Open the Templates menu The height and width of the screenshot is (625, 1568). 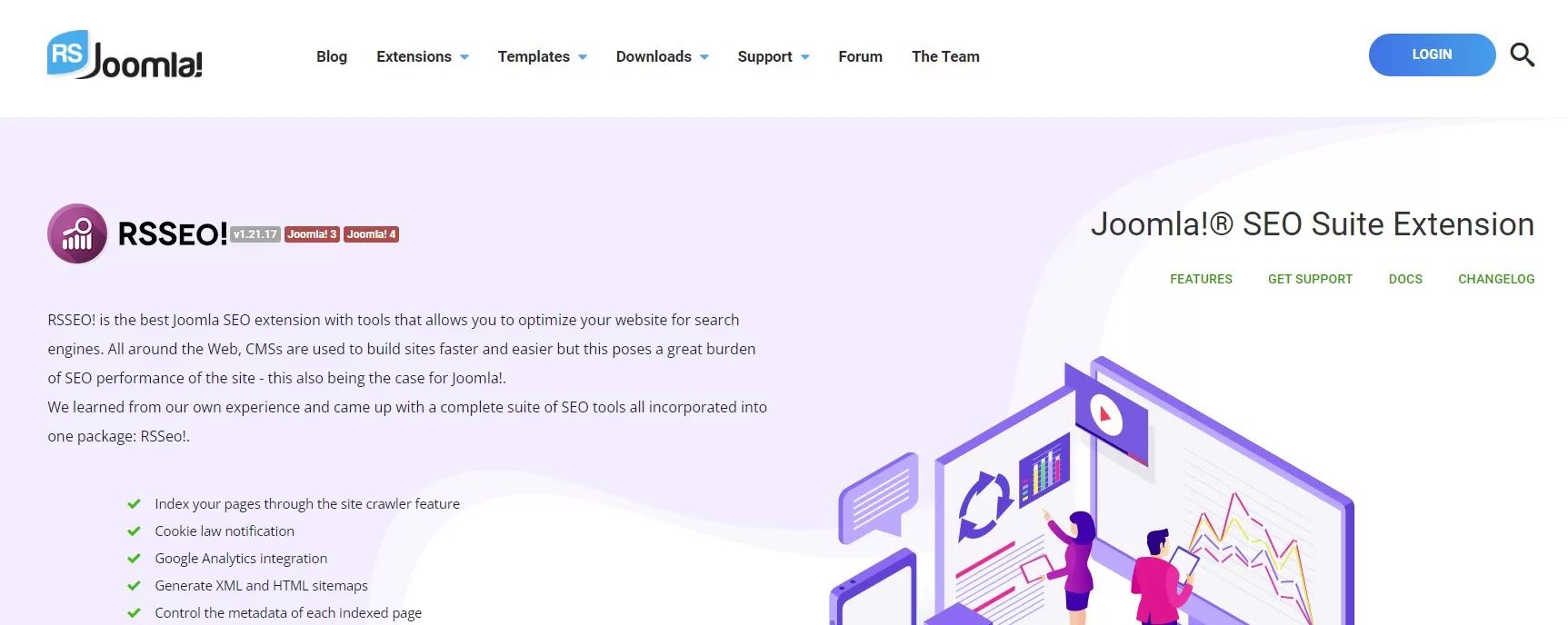click(x=534, y=56)
